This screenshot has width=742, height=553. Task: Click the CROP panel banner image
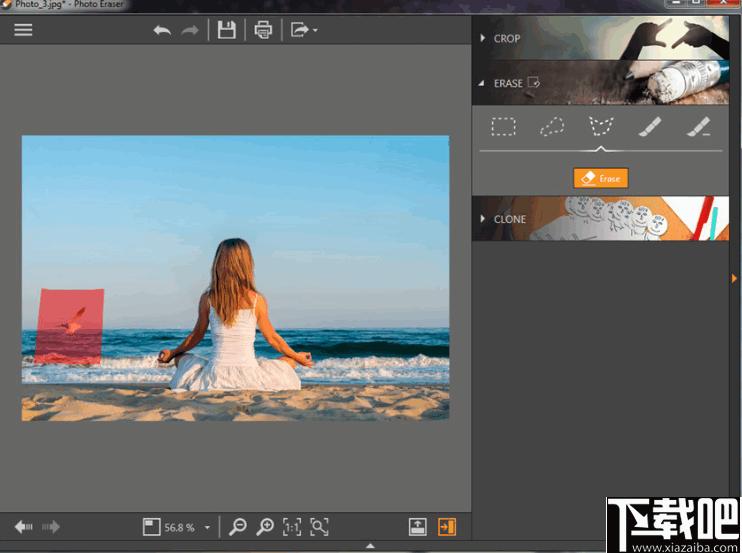[x=601, y=38]
